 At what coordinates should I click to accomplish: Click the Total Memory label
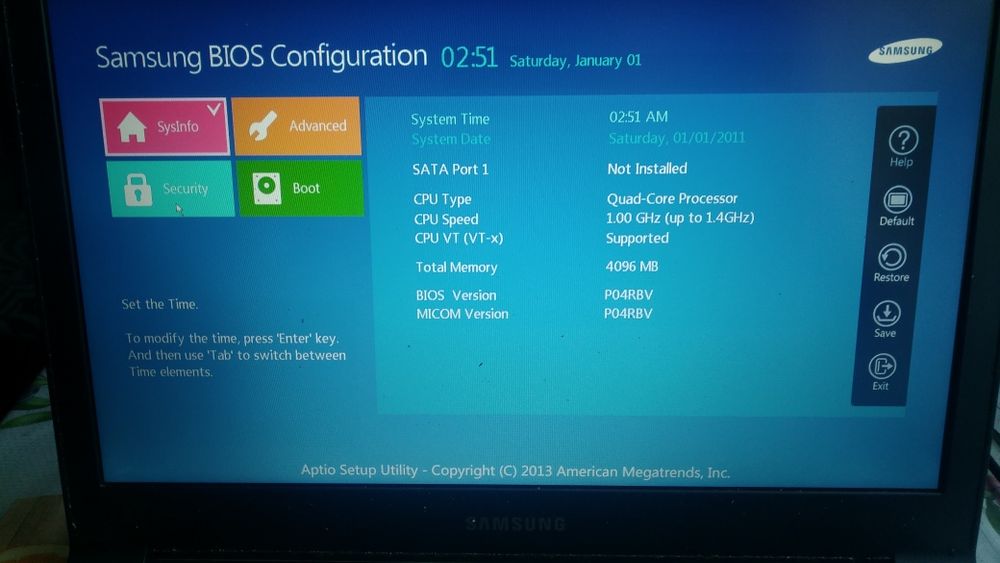coord(456,267)
